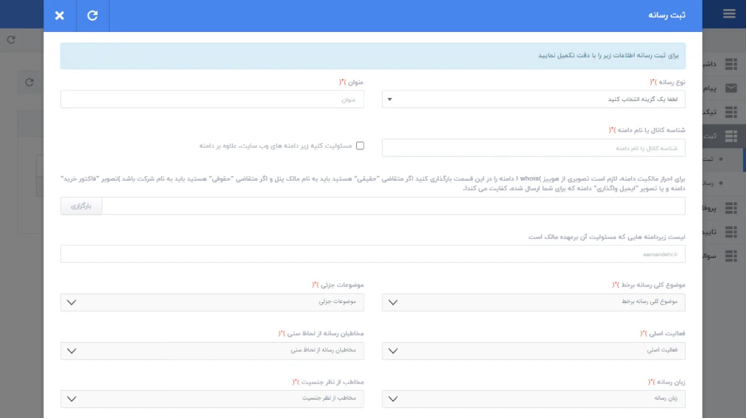Image resolution: width=747 pixels, height=419 pixels.
Task: Open the hamburger menu icon
Action: point(729,14)
